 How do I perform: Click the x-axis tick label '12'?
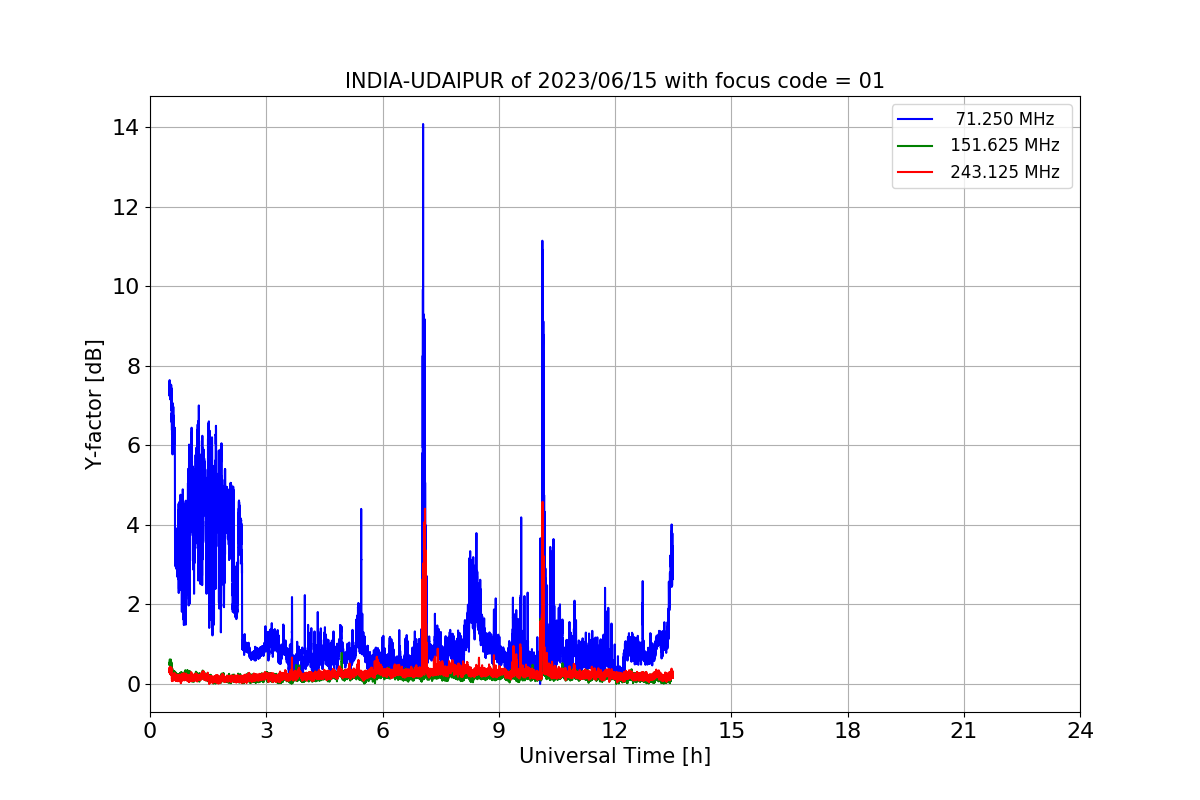pyautogui.click(x=615, y=731)
